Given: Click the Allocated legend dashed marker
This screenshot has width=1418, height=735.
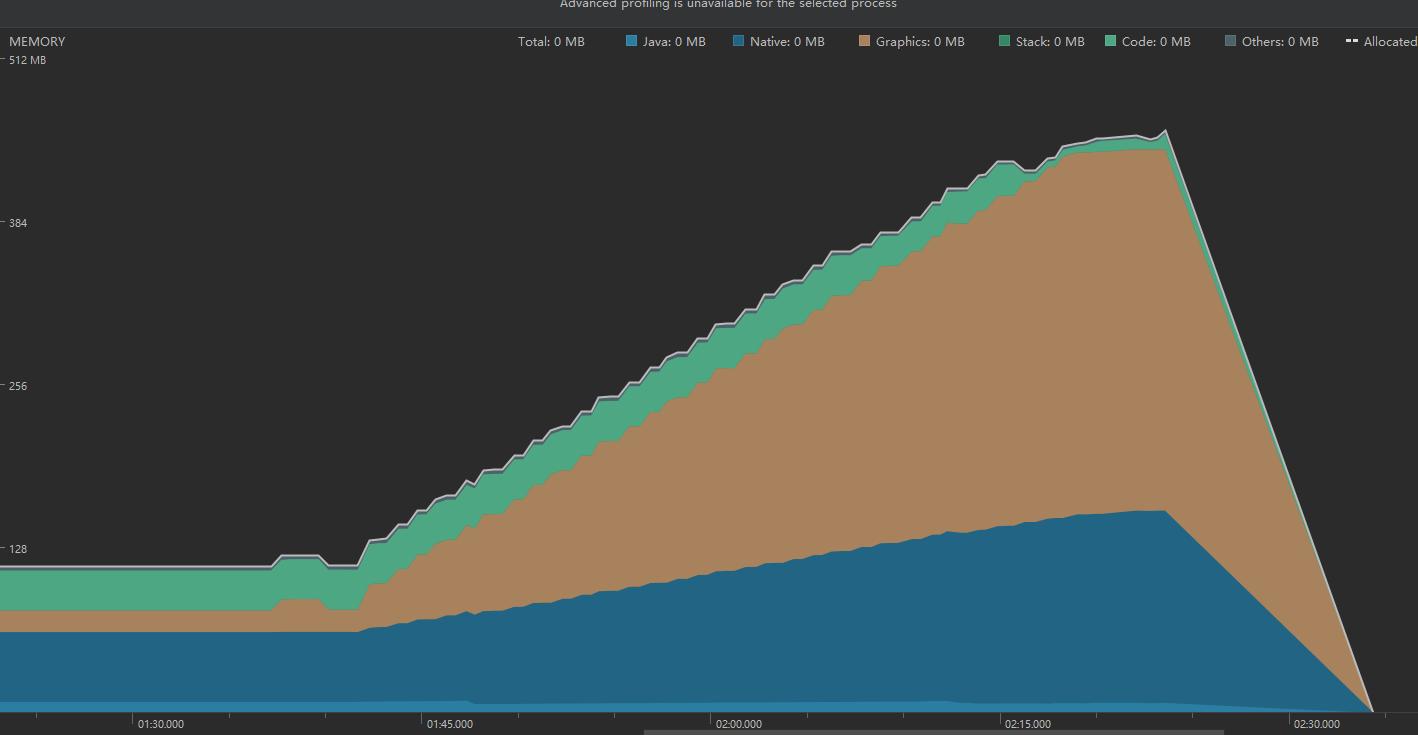Looking at the screenshot, I should coord(1351,41).
